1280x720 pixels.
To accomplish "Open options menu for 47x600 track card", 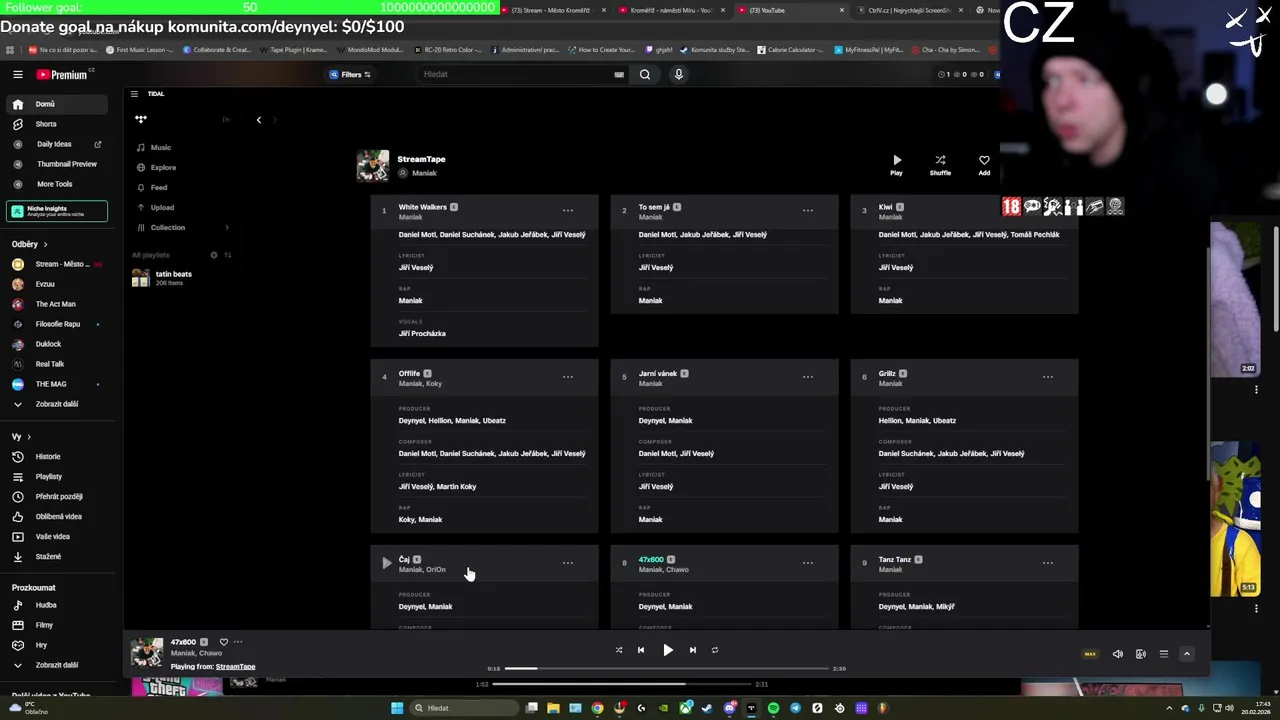I will coord(808,562).
